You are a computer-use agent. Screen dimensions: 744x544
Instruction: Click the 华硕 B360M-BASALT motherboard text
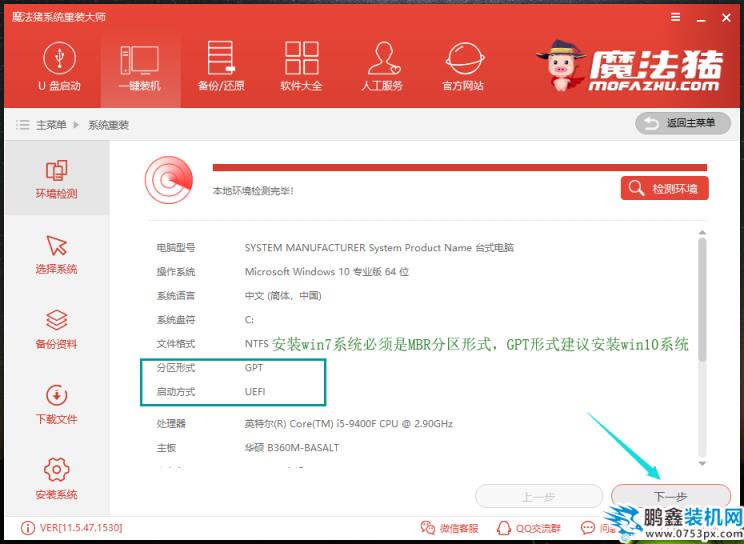coord(292,448)
